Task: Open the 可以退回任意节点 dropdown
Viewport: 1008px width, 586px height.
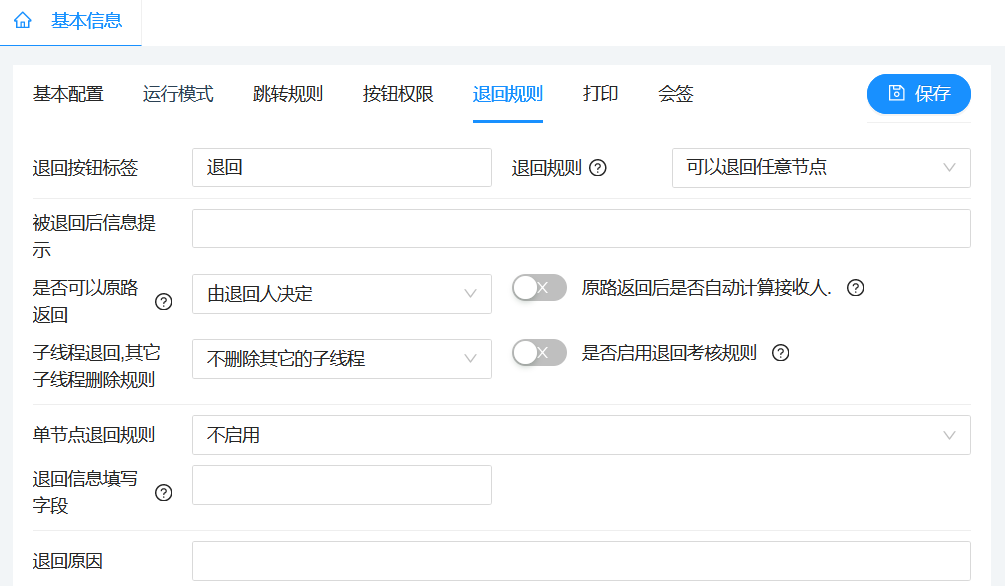Action: [821, 168]
